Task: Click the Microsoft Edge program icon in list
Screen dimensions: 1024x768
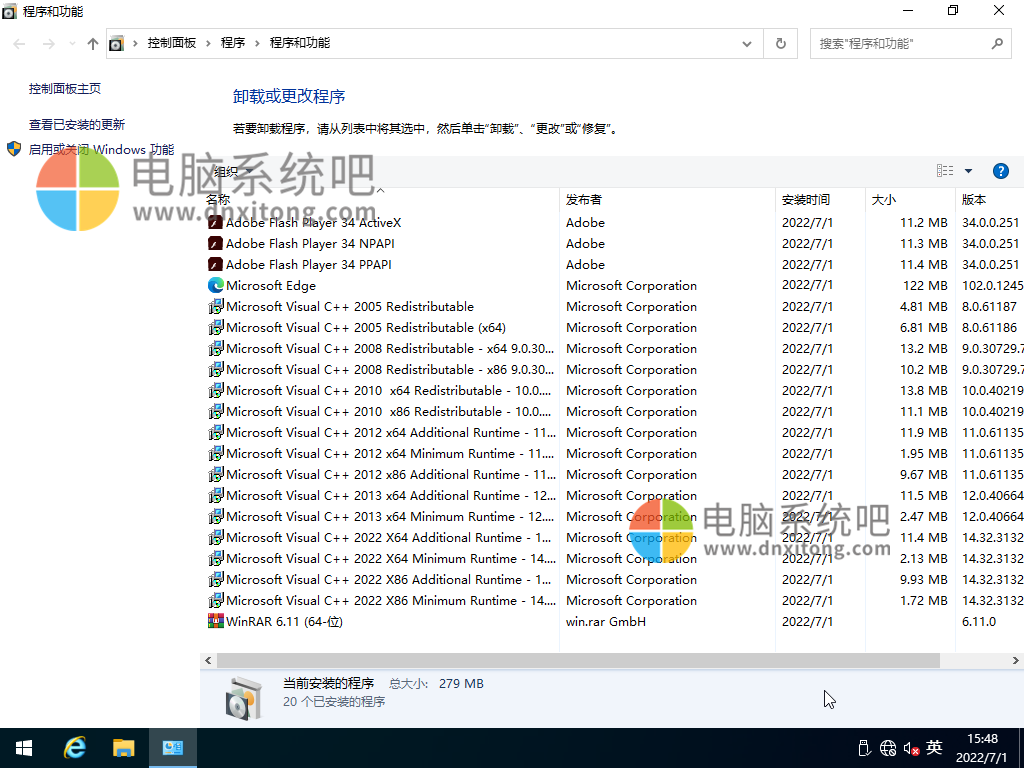Action: click(215, 286)
